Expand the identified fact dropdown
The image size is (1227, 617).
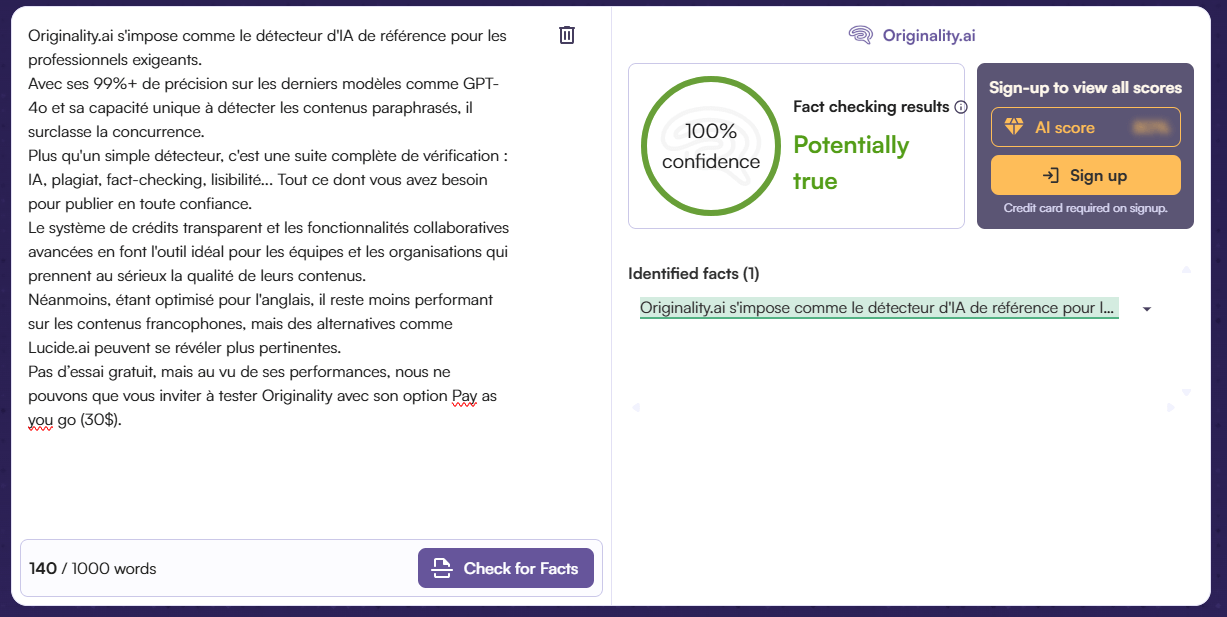[x=1145, y=308]
